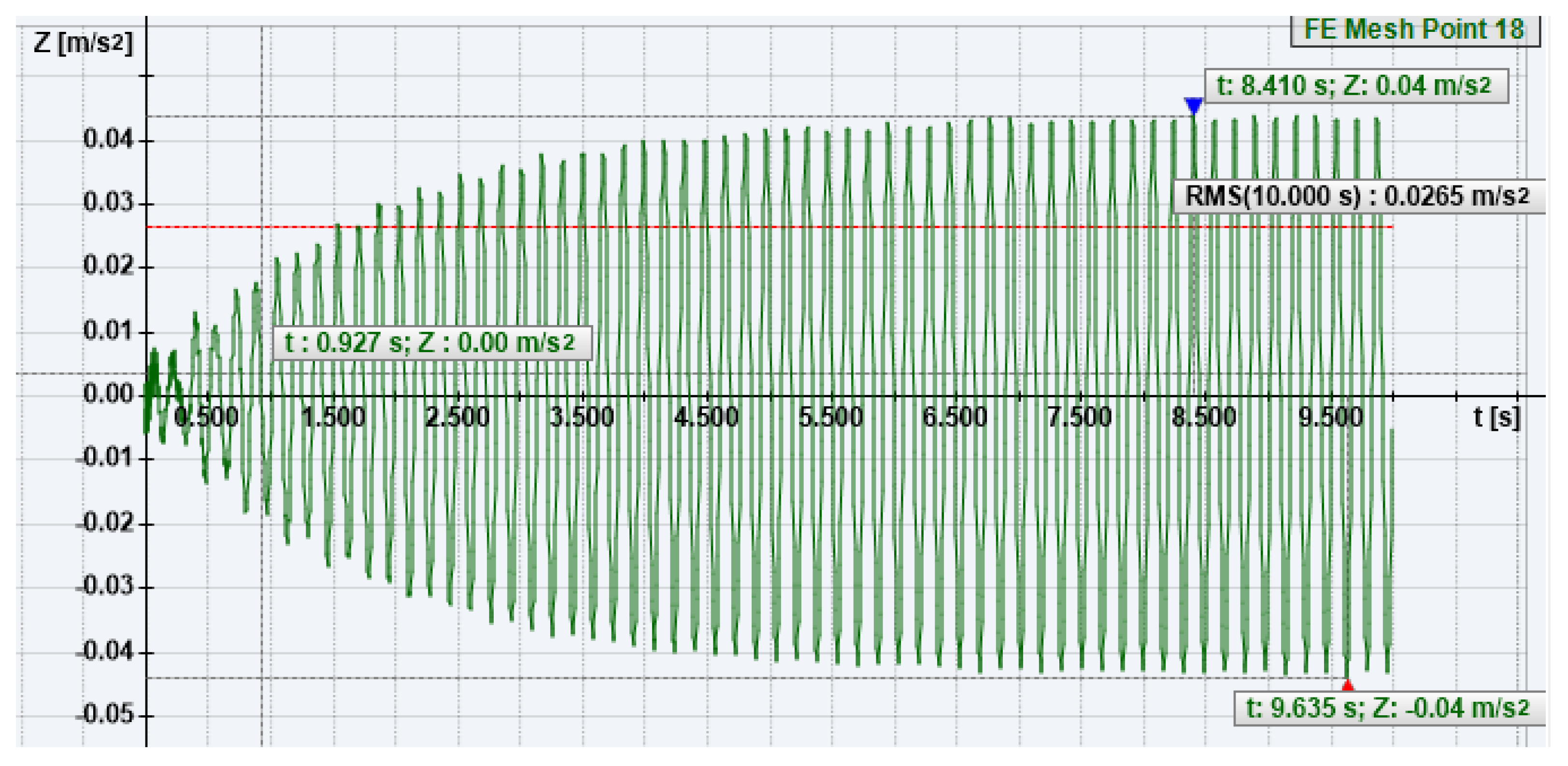Click the 9.500 tick label on time axis
1568x766 pixels.
click(x=1331, y=418)
